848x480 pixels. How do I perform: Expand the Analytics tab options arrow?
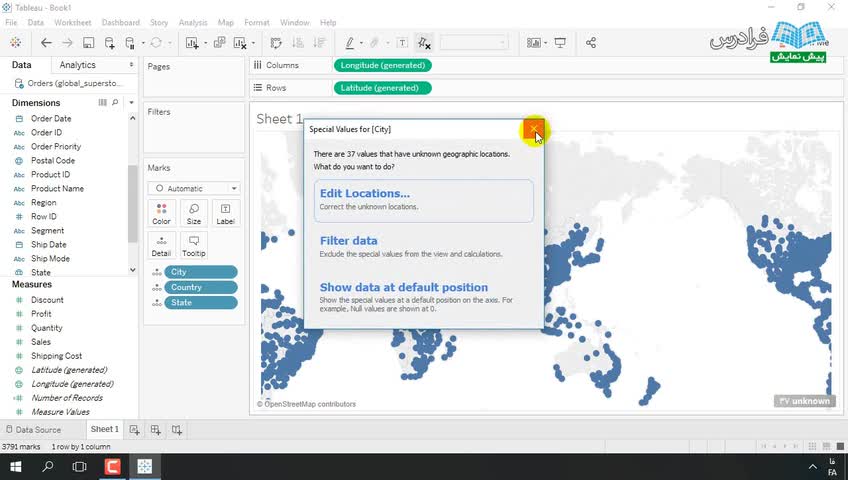131,64
